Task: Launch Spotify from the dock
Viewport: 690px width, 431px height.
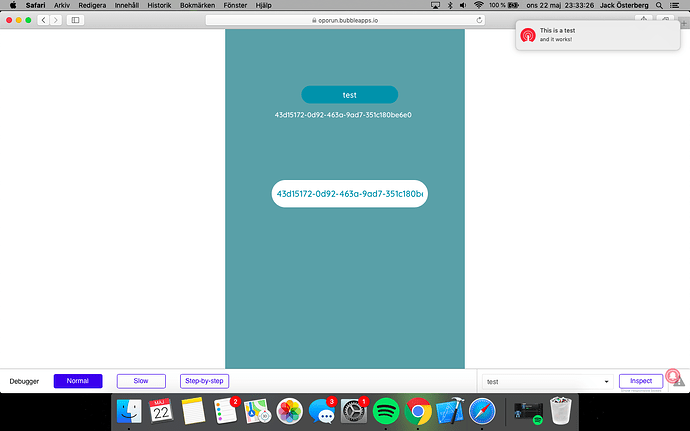Action: (386, 411)
